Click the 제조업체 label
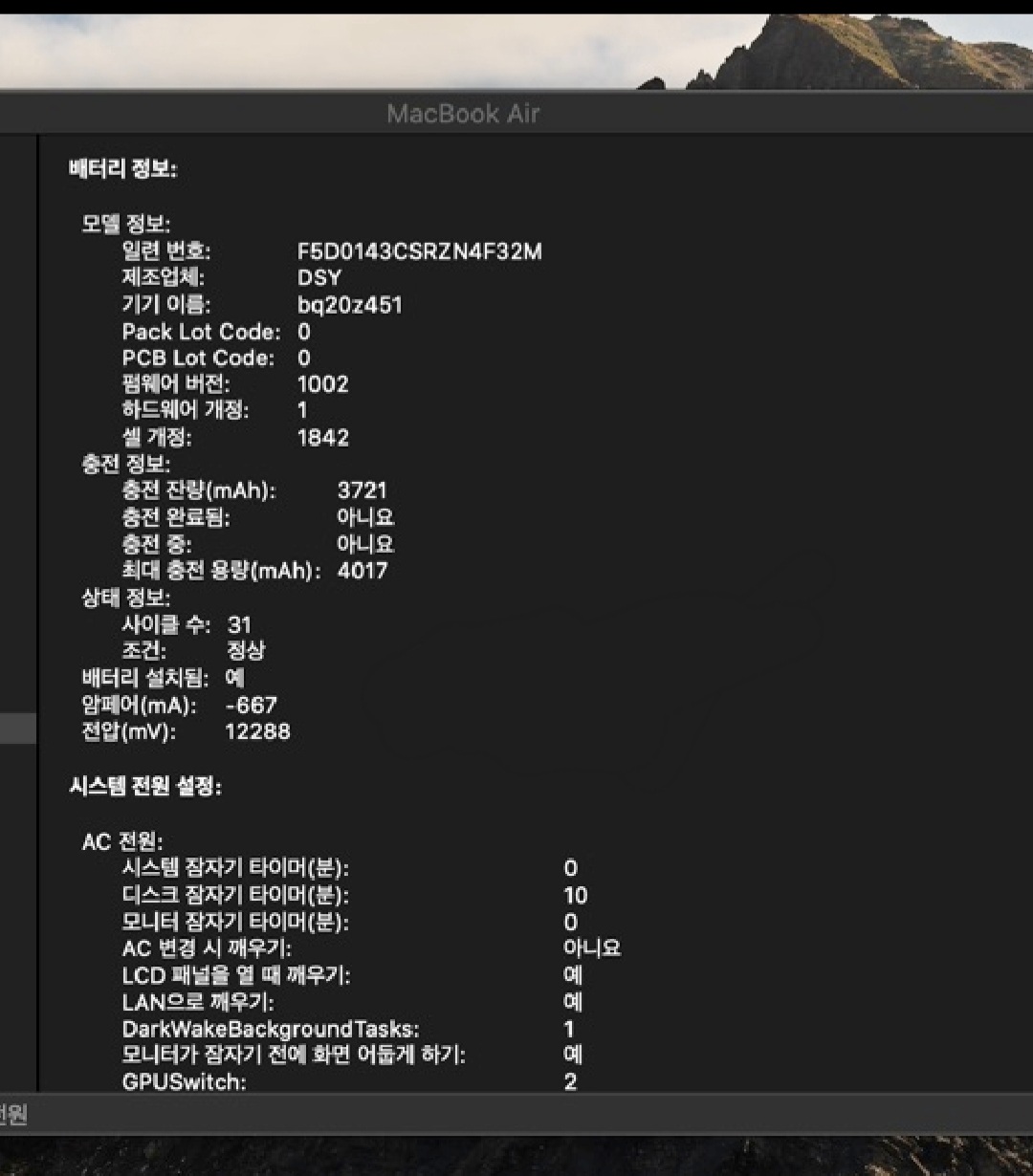 [163, 278]
